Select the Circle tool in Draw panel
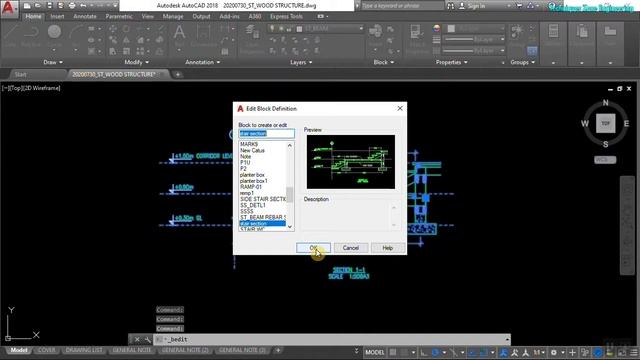The width and height of the screenshot is (640, 360). click(54, 35)
